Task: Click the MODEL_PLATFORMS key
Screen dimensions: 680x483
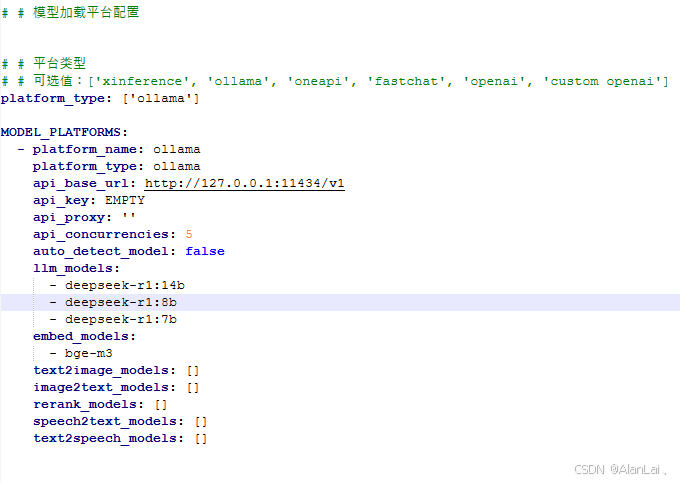Action: point(64,132)
